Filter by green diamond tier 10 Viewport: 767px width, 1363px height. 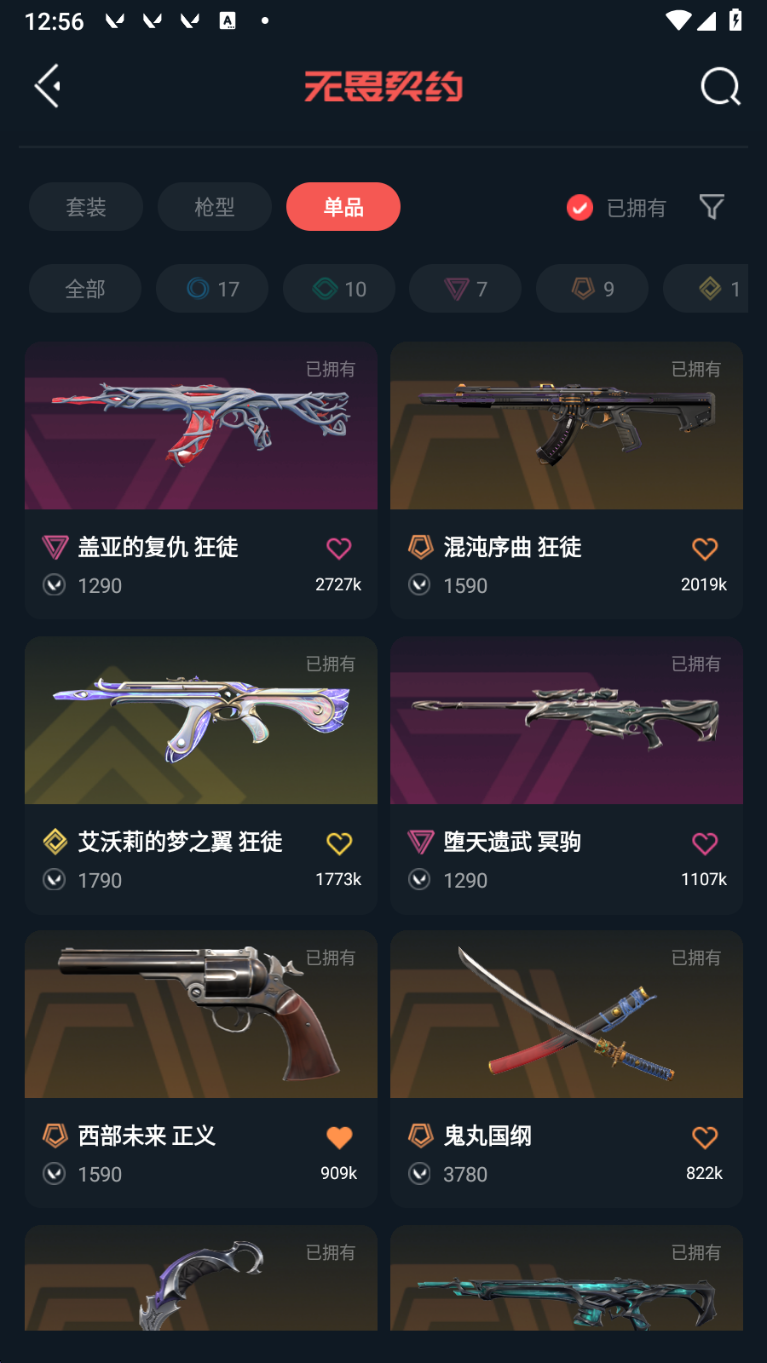[339, 289]
